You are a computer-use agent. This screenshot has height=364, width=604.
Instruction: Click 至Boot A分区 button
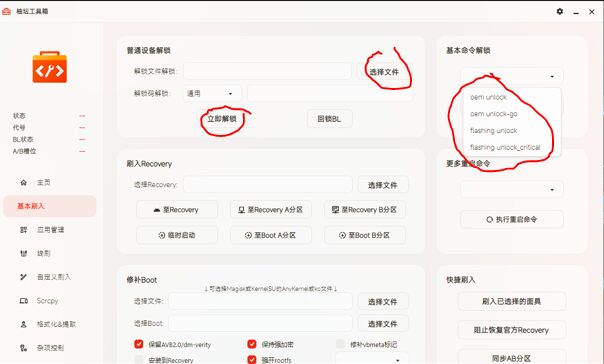click(x=270, y=235)
